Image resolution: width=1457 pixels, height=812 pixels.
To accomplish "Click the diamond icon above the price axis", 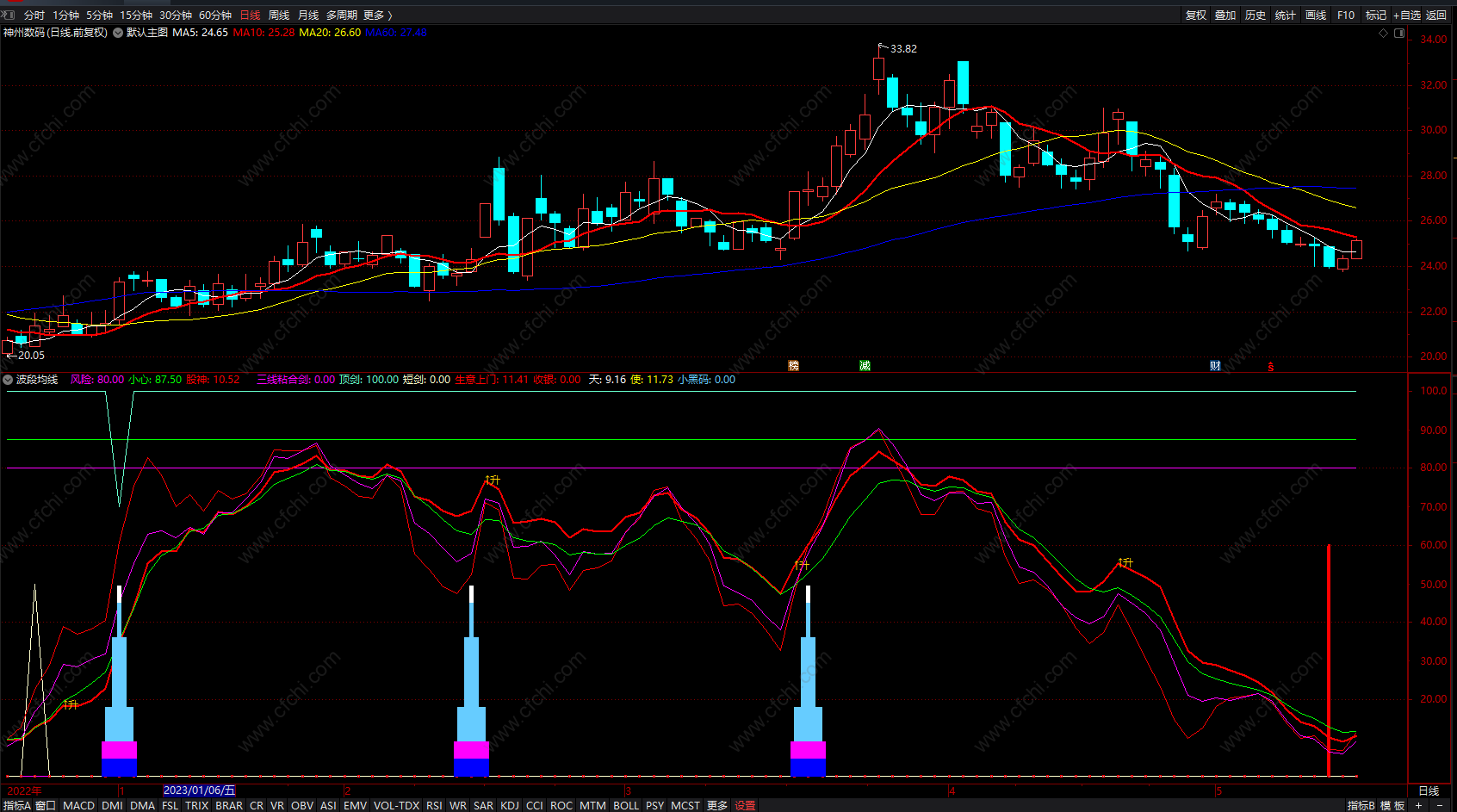I will (1384, 34).
